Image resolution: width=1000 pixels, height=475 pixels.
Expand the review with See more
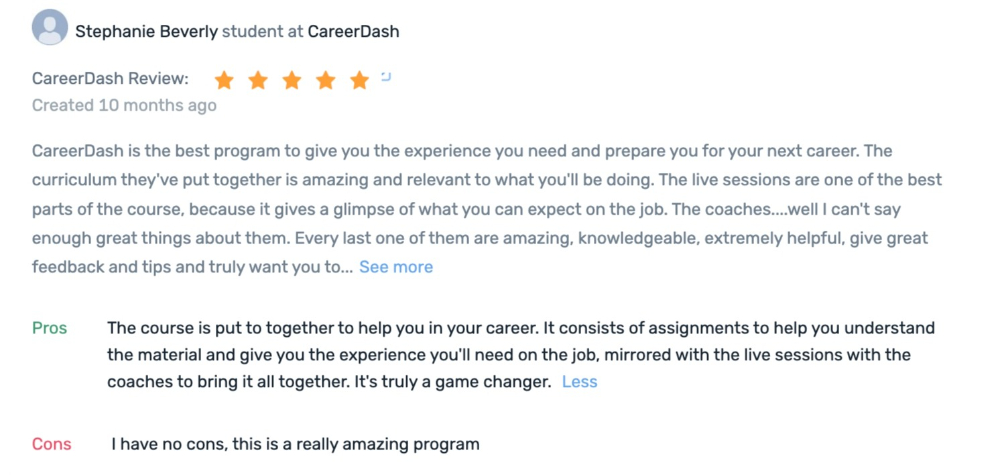point(396,267)
